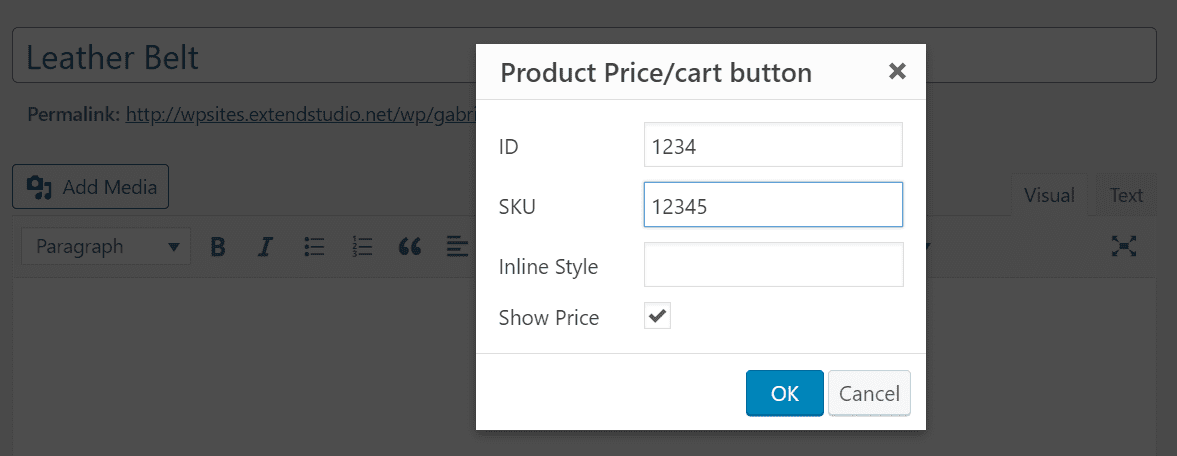Focus the ID input field
The width and height of the screenshot is (1177, 456).
tap(773, 145)
